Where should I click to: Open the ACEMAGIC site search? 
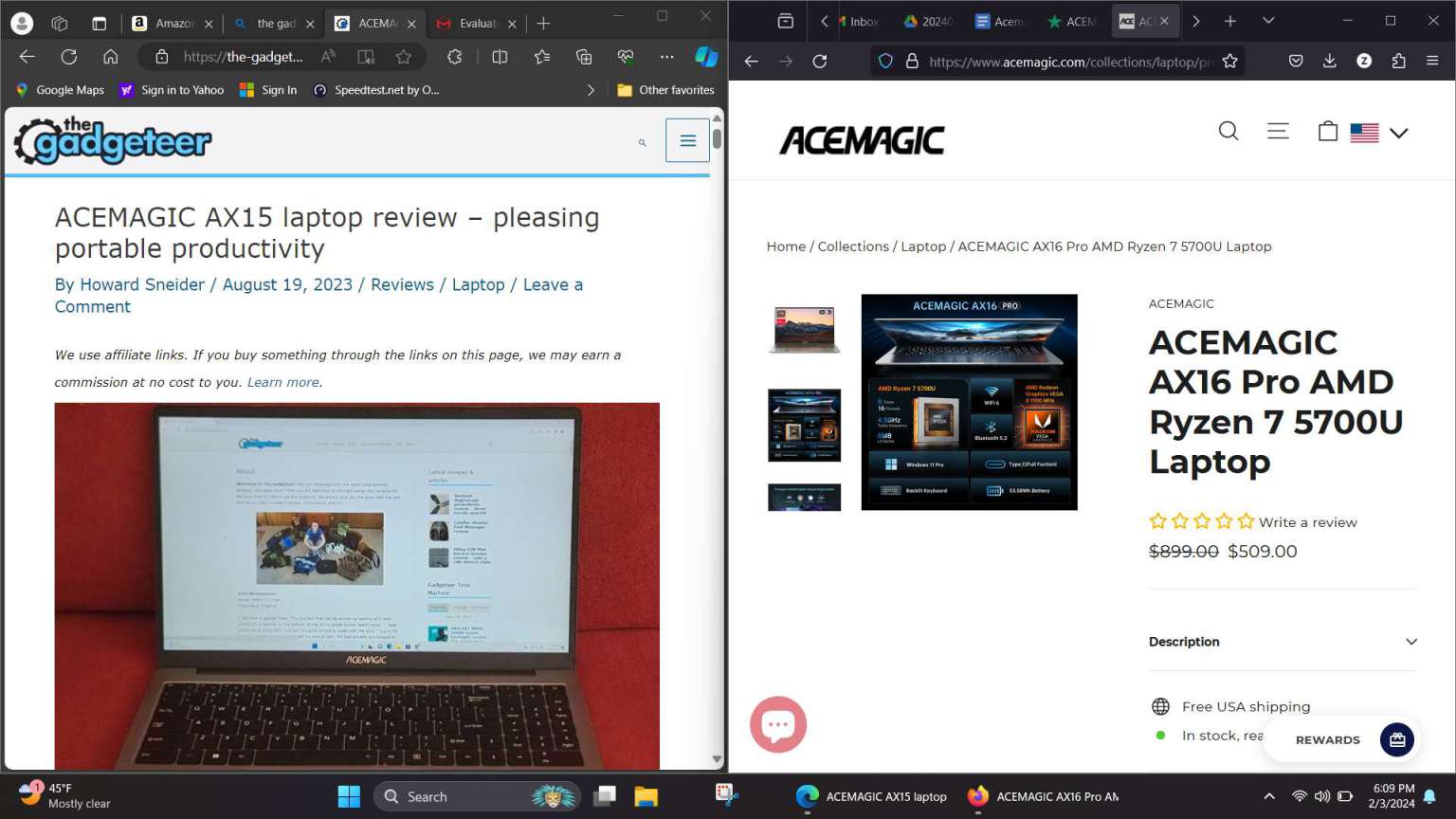[x=1228, y=131]
